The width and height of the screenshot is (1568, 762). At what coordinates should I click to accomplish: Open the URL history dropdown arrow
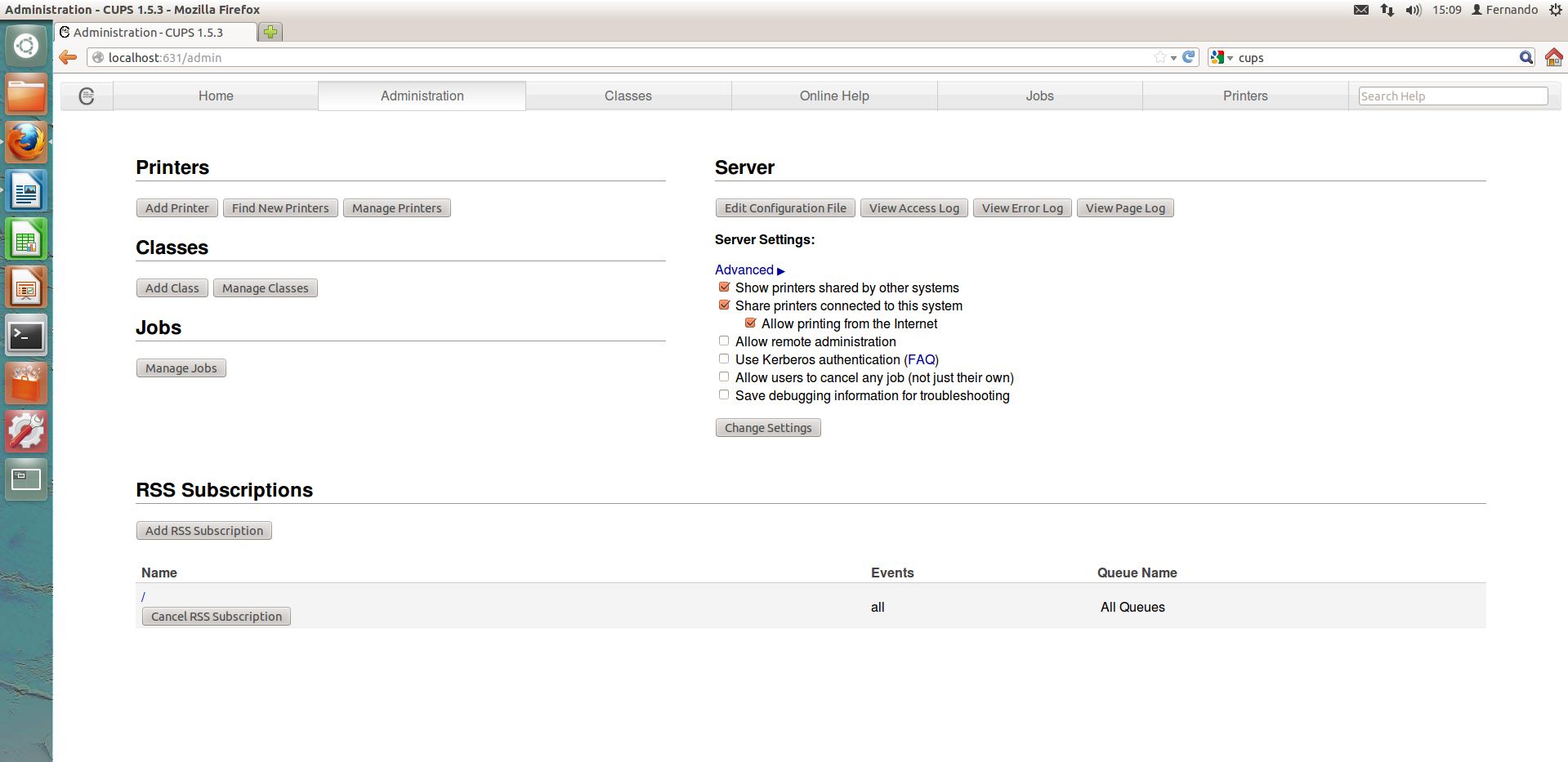coord(1173,58)
